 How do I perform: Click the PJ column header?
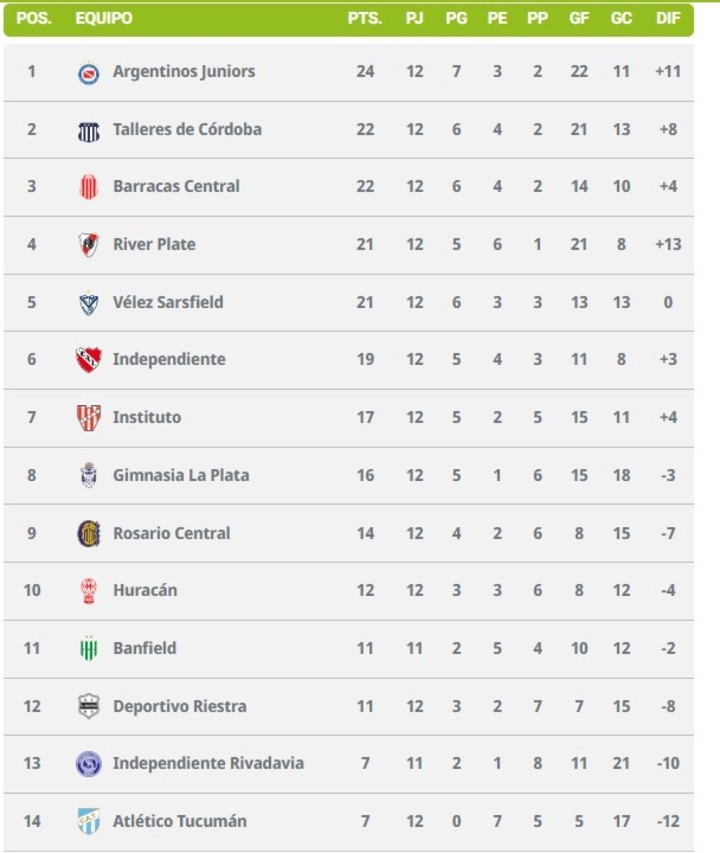(414, 19)
